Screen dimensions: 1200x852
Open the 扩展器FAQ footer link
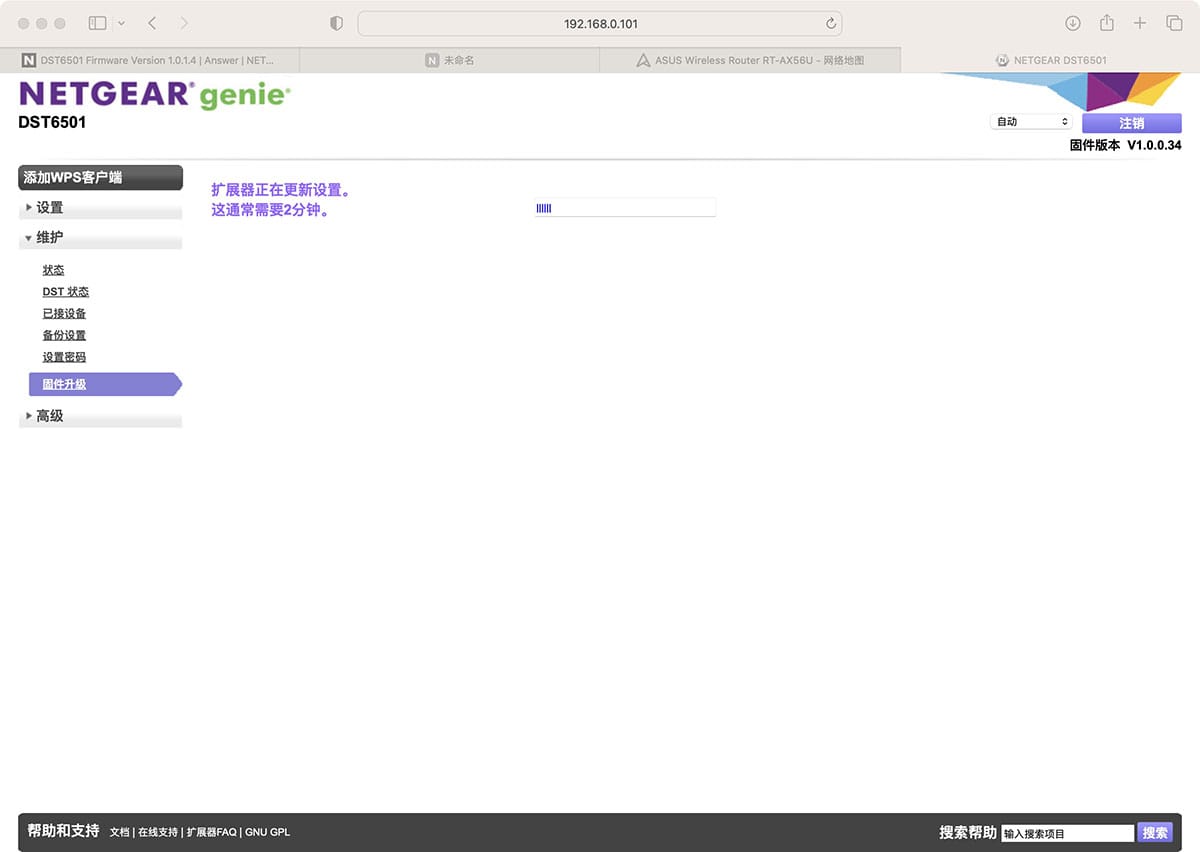[x=212, y=832]
